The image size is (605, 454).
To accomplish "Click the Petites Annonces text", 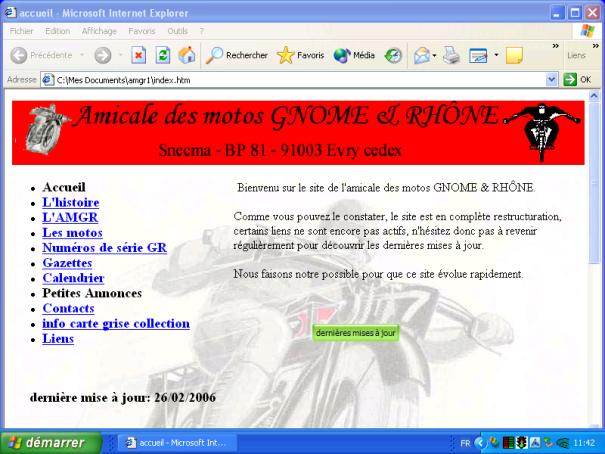I will pyautogui.click(x=92, y=293).
